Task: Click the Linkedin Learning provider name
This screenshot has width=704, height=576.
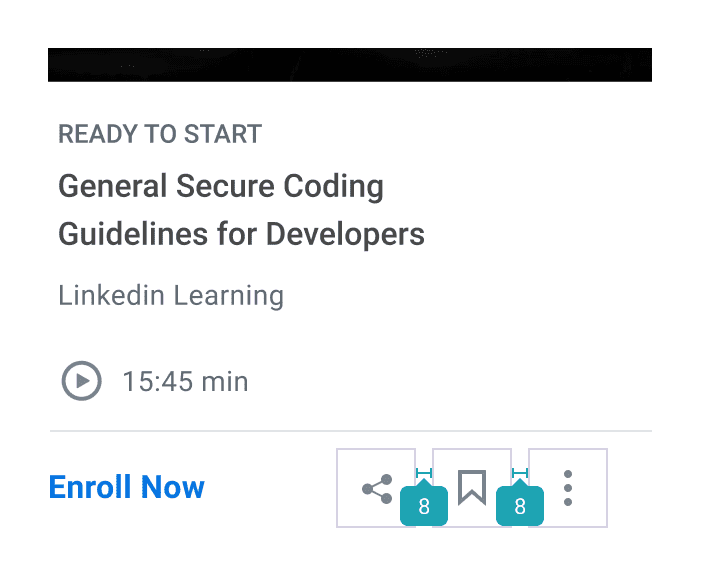Action: [171, 296]
